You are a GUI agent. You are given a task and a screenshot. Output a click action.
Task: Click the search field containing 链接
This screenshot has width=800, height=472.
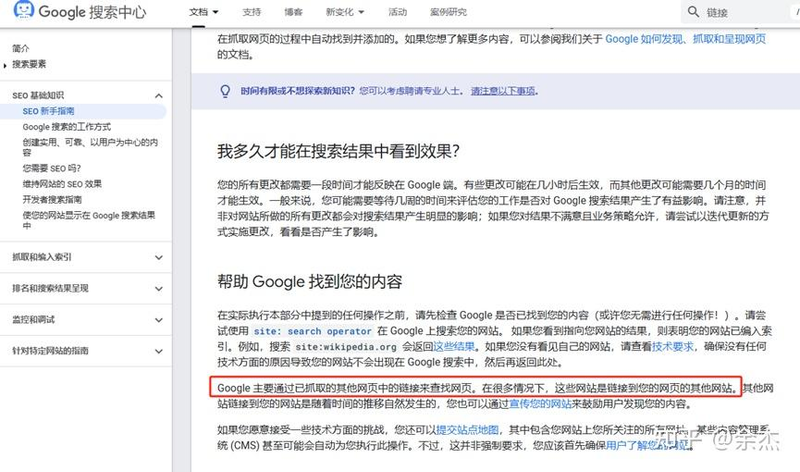click(x=740, y=12)
